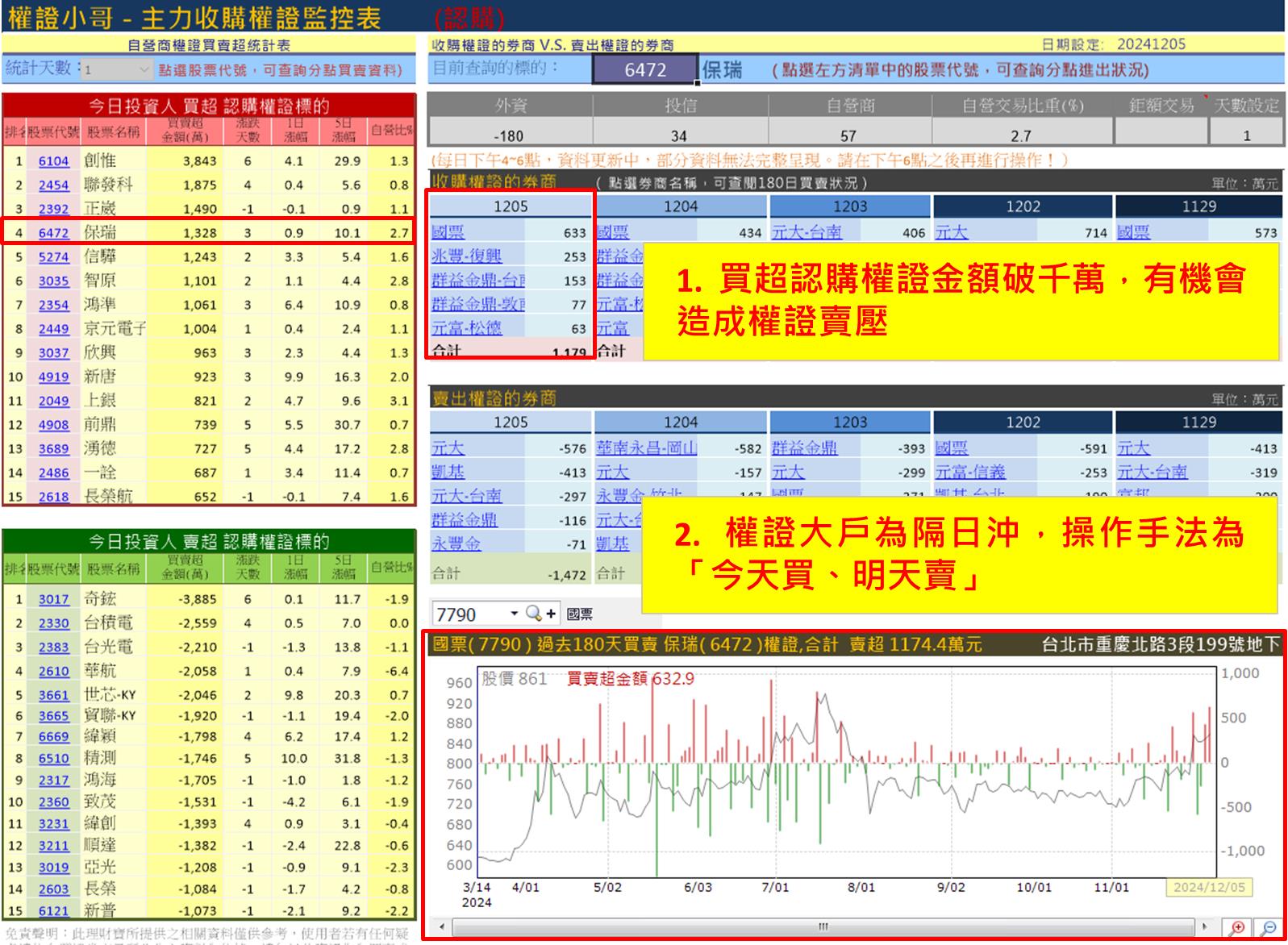Click the 日期設定 value 20241205
Image resolution: width=1288 pixels, height=945 pixels.
(1151, 44)
